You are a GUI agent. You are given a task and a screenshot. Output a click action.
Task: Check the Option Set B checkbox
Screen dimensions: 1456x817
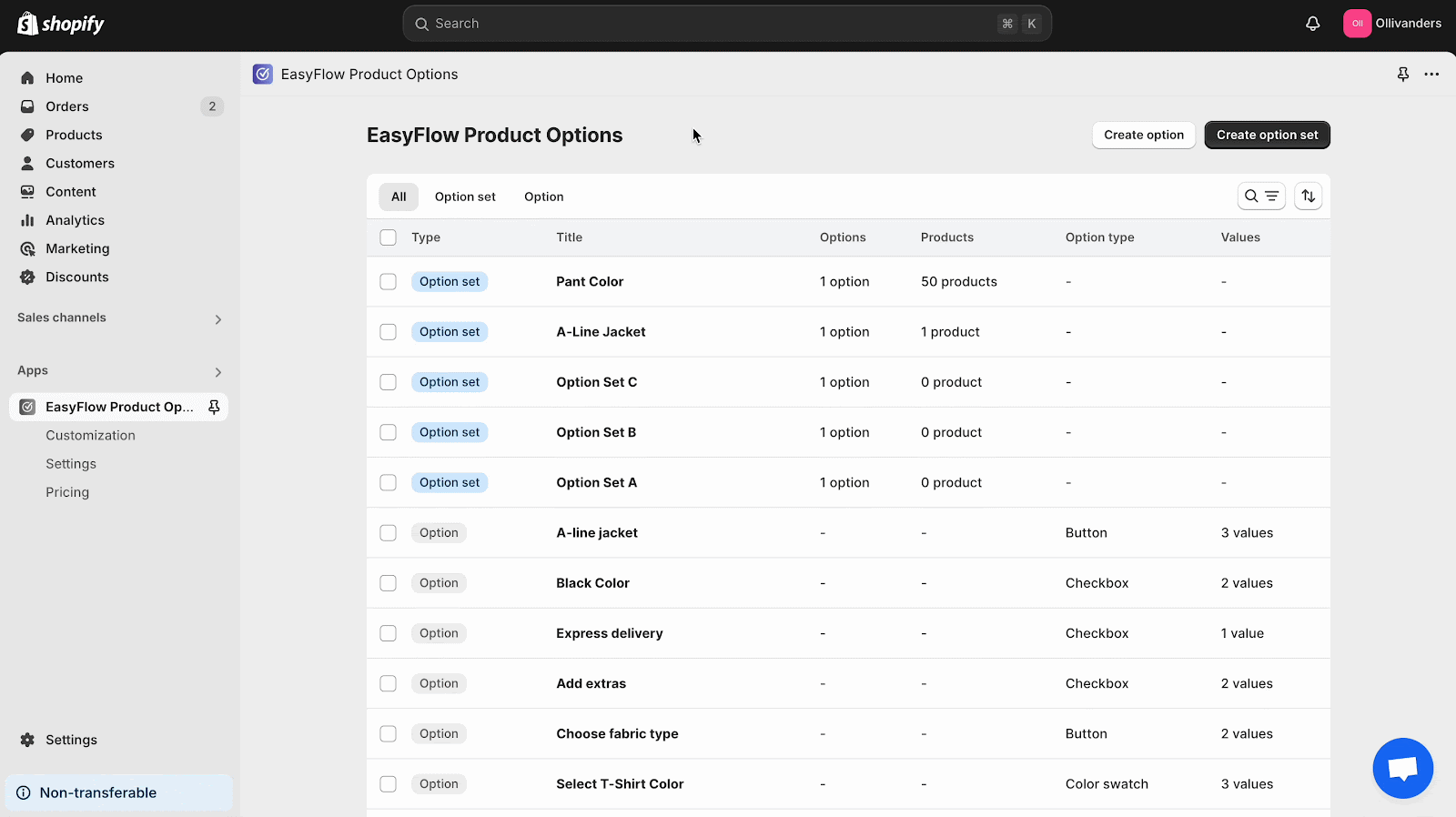point(389,432)
